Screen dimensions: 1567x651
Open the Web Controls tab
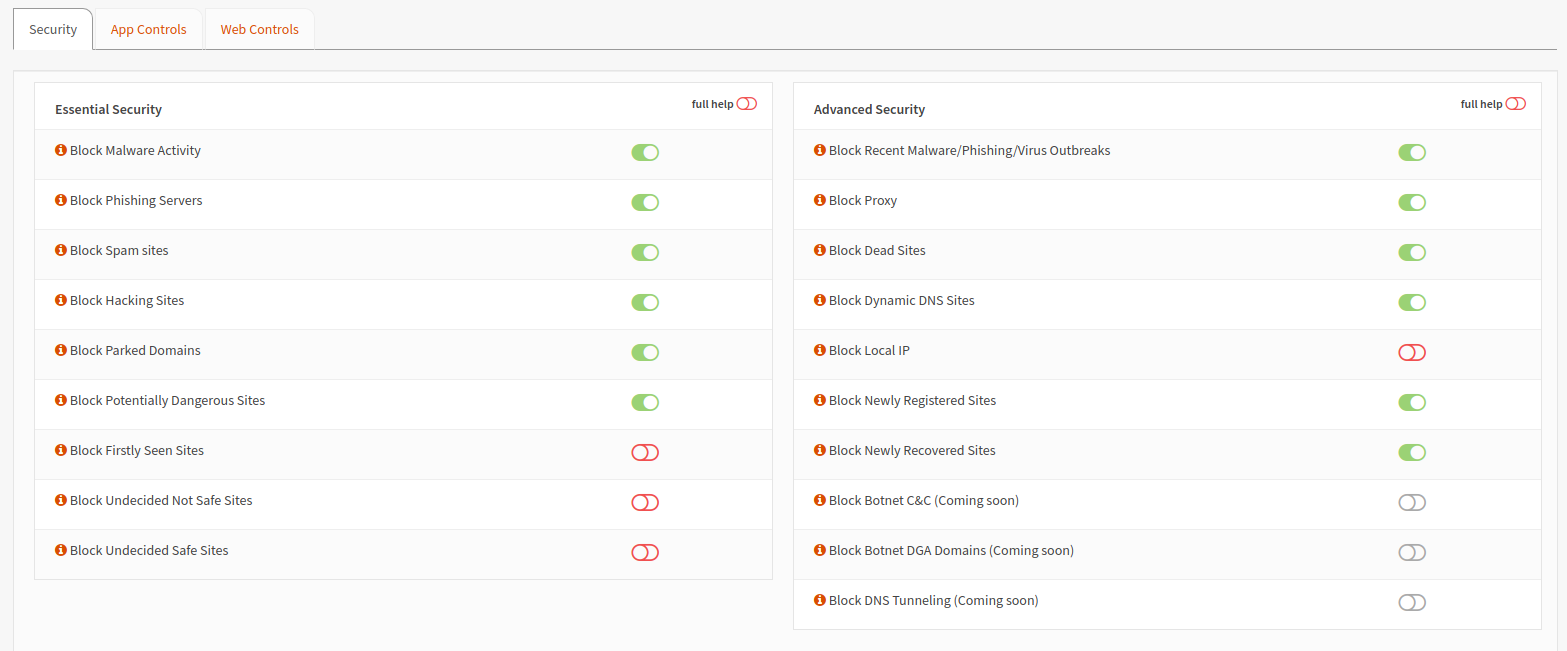[x=259, y=29]
